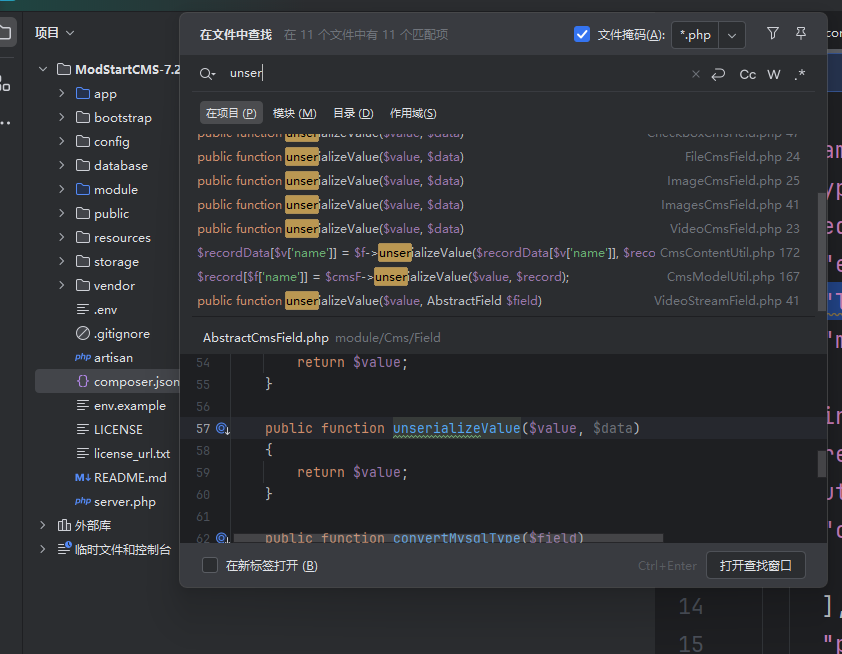Click the new line icon in search field

(718, 74)
